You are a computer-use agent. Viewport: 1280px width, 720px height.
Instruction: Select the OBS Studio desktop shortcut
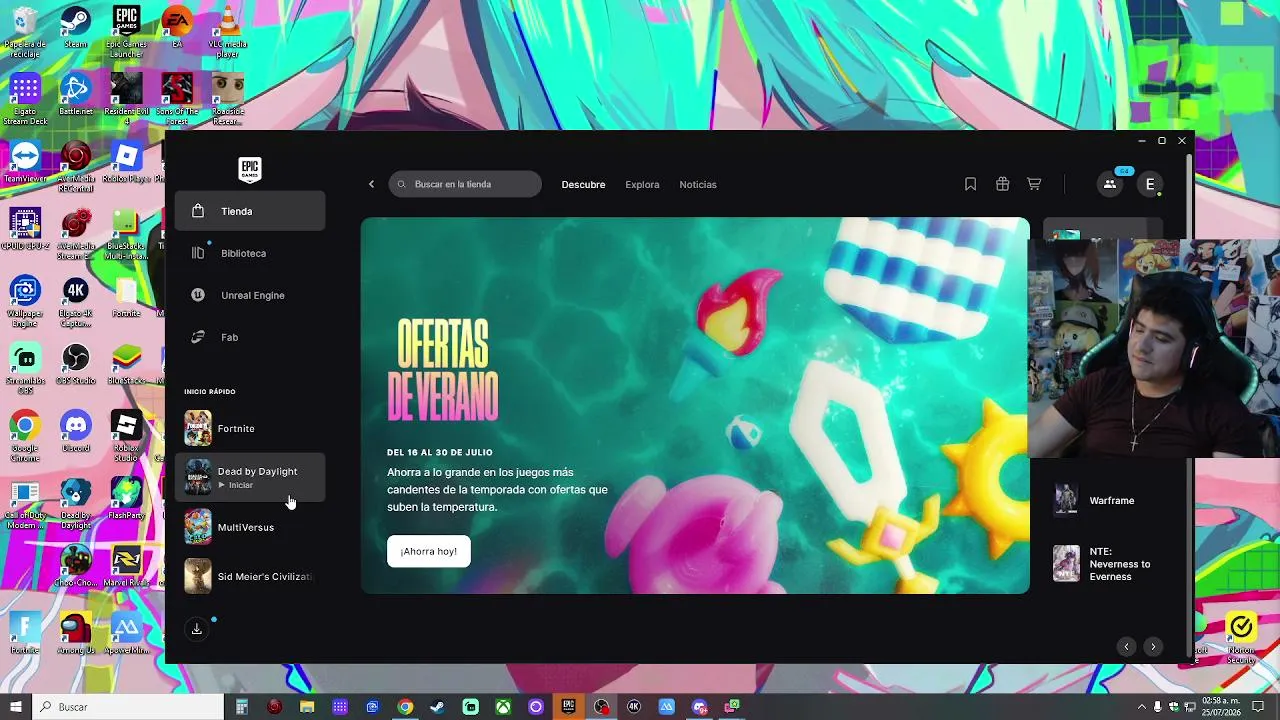[75, 365]
